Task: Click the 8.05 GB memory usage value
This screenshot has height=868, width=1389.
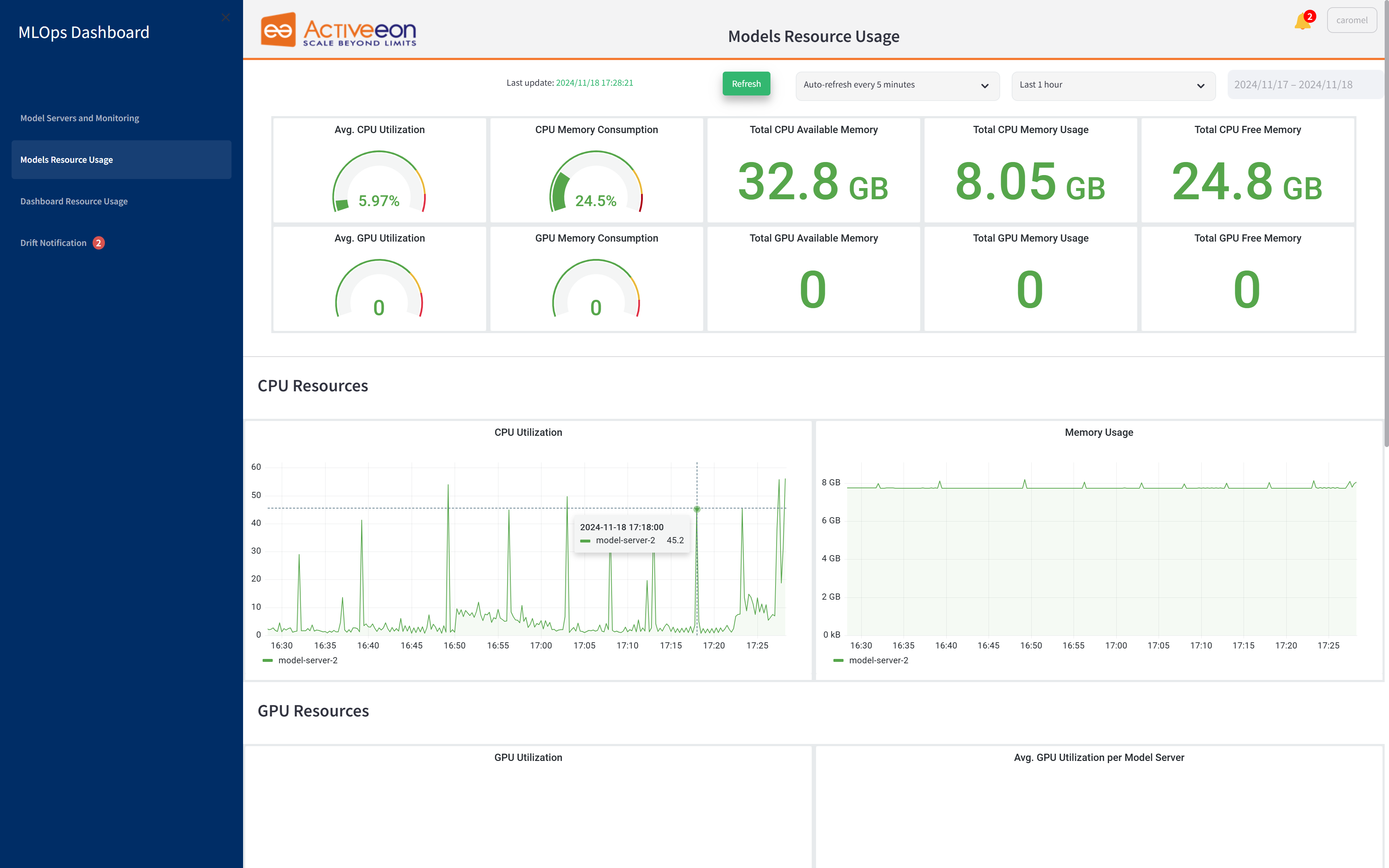Action: click(1030, 182)
